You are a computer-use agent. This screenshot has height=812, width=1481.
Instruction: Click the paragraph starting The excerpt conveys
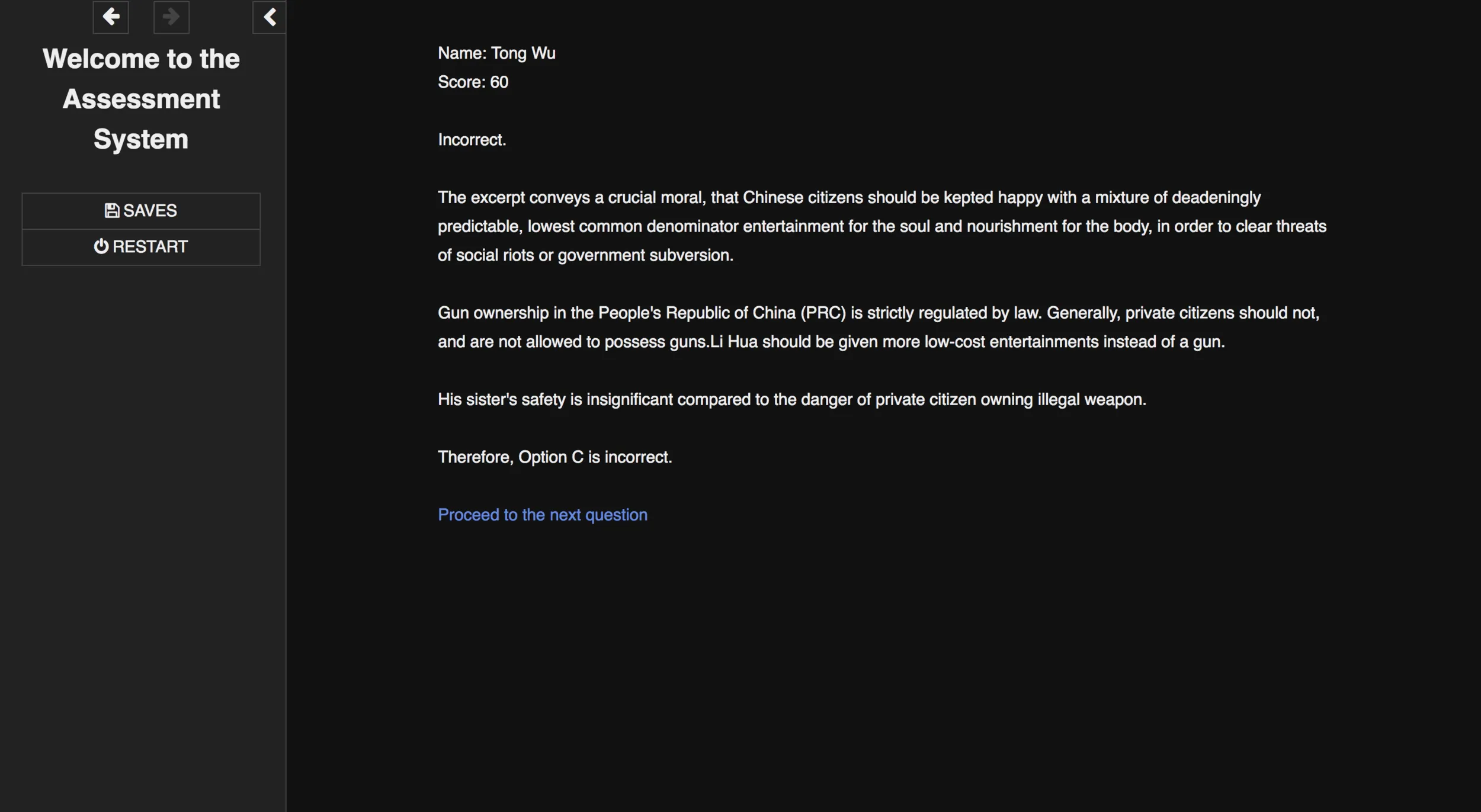[x=881, y=226]
